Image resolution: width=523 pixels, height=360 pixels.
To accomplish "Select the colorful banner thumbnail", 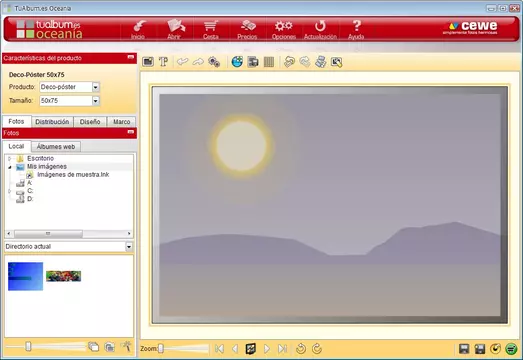I will [63, 276].
